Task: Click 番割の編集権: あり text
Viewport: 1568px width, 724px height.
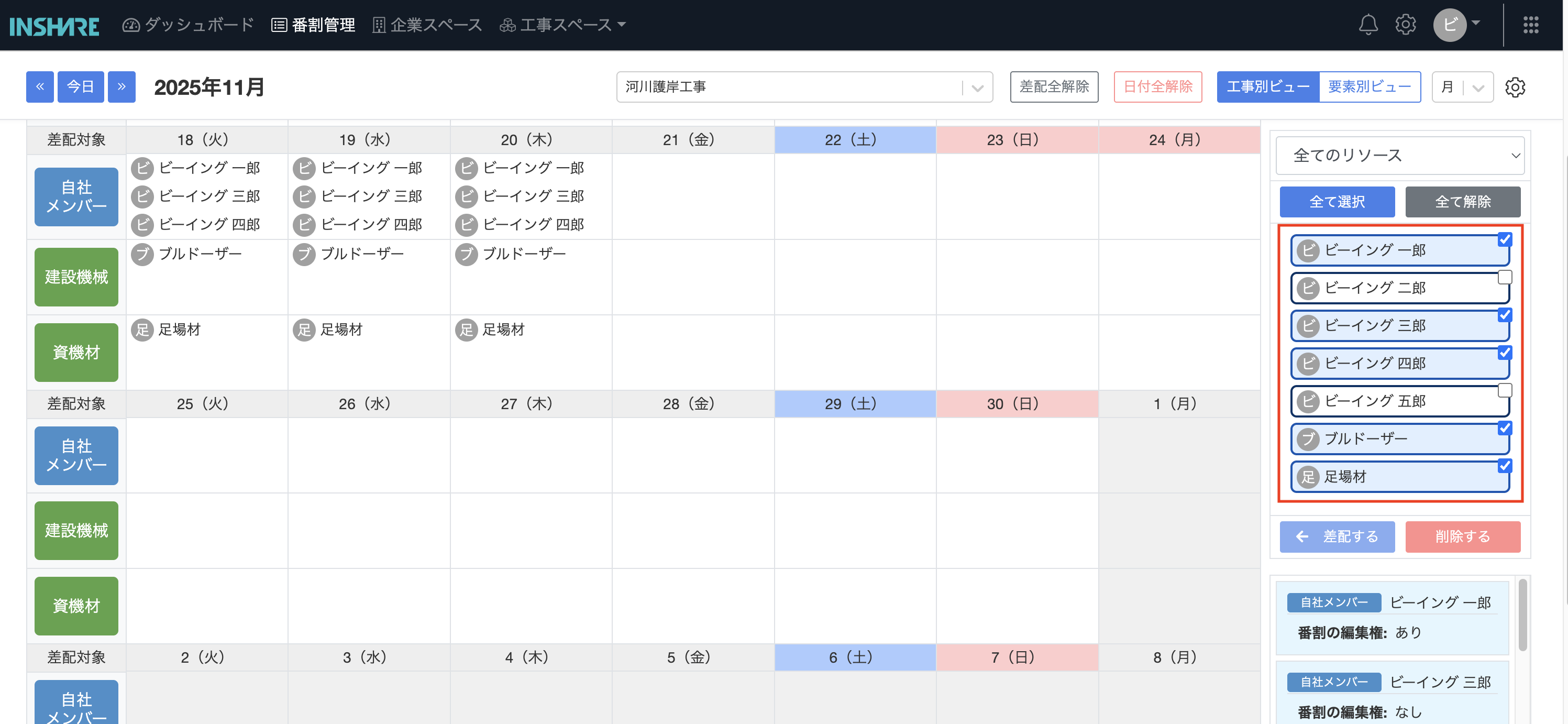Action: click(1359, 633)
